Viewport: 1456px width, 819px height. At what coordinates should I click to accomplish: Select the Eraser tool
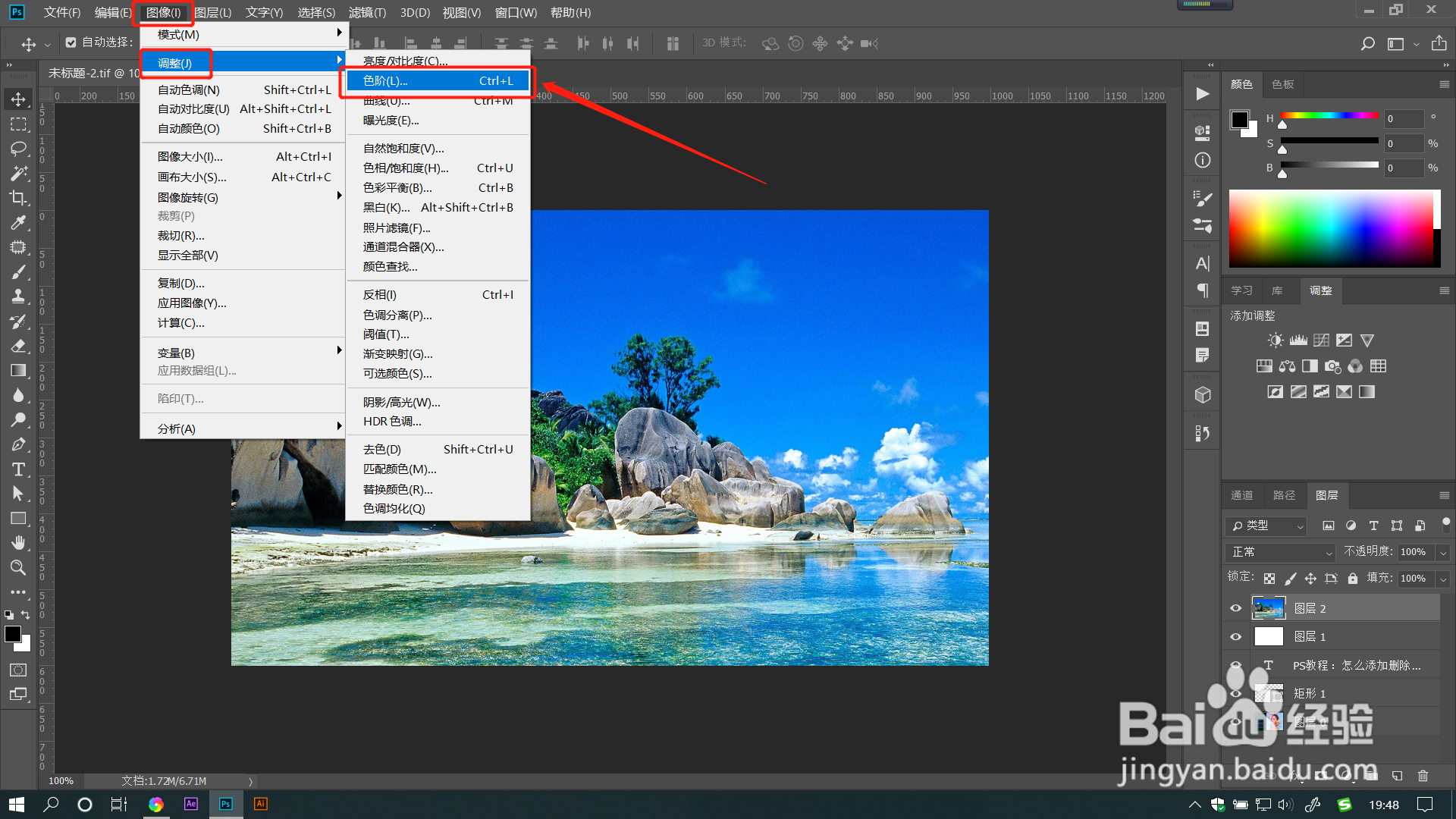pos(18,346)
